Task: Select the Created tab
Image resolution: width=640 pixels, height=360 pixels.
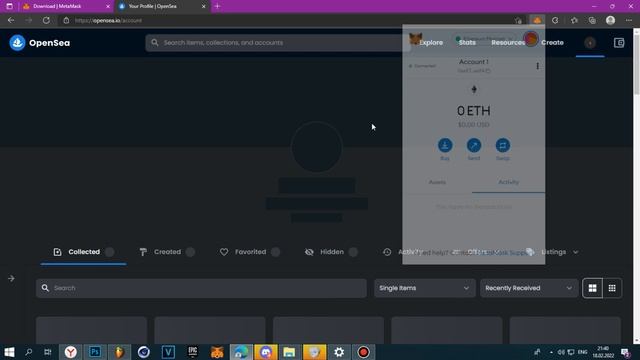Action: click(167, 252)
